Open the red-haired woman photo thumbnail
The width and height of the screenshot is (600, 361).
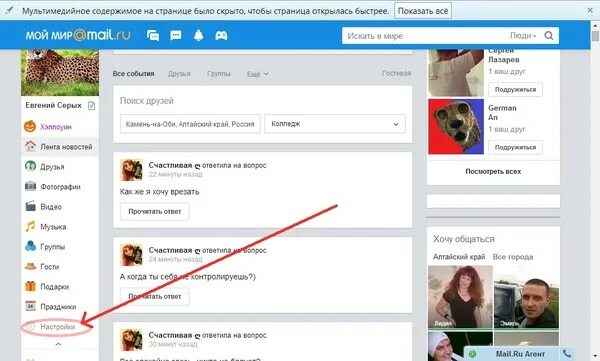460,297
